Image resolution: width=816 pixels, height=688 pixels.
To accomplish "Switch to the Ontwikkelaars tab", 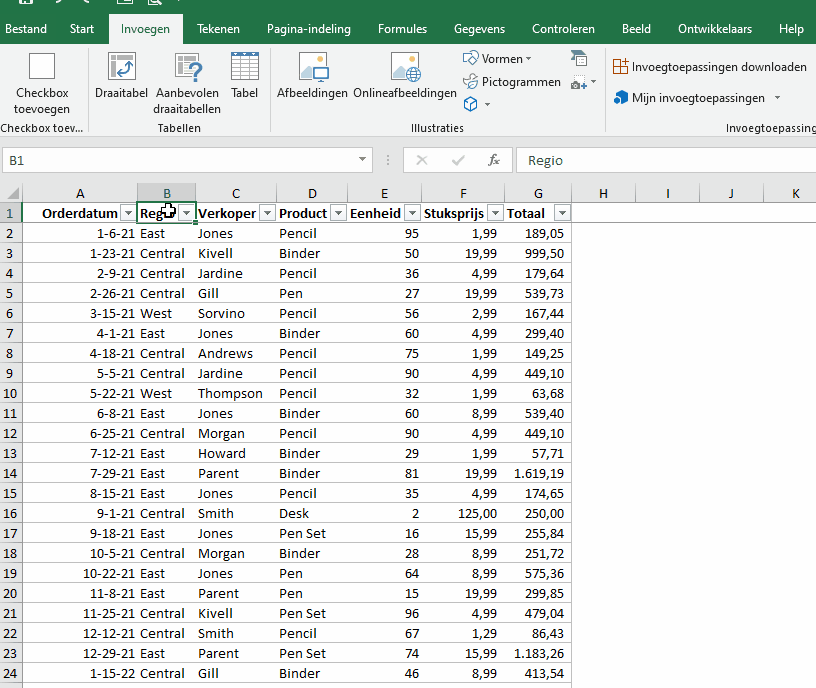I will [715, 29].
